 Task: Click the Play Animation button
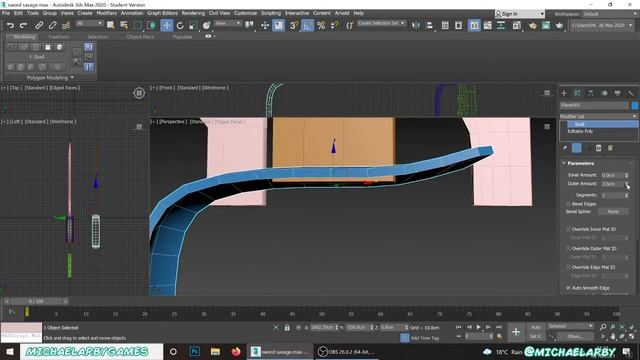(x=478, y=327)
